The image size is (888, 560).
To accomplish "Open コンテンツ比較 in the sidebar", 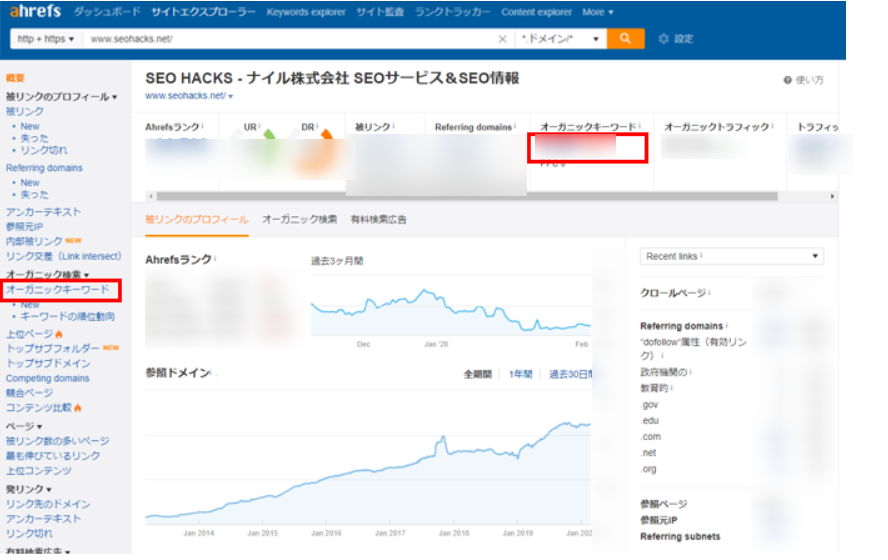I will [x=39, y=407].
